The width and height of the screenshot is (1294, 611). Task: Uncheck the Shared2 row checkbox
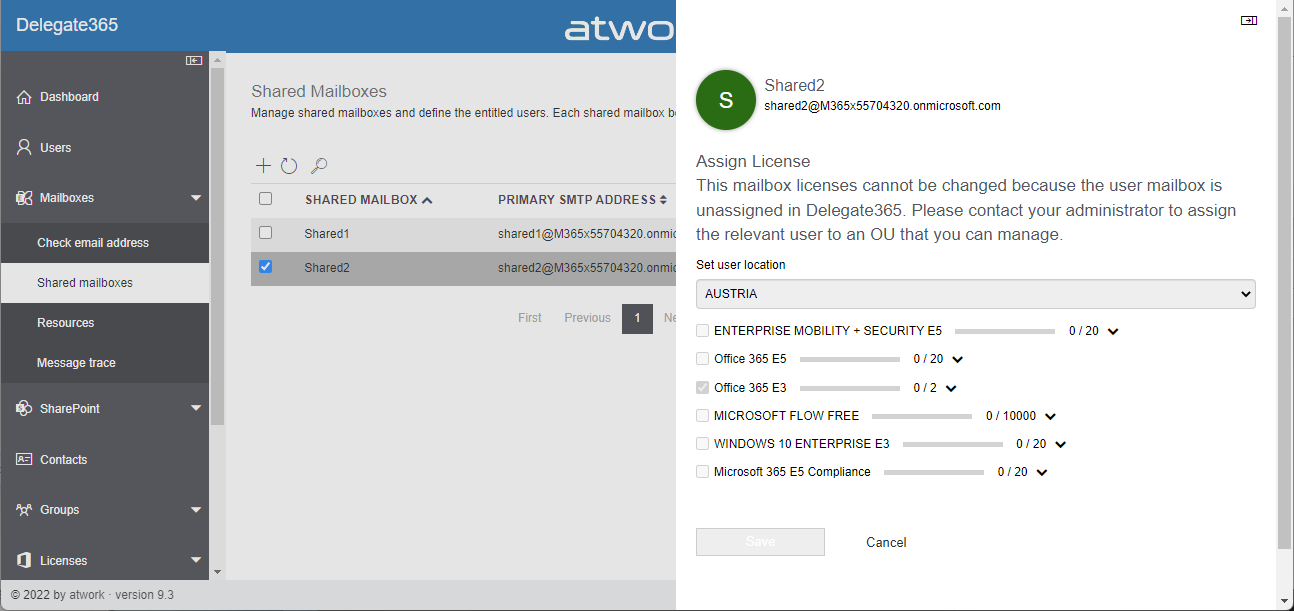pyautogui.click(x=265, y=267)
